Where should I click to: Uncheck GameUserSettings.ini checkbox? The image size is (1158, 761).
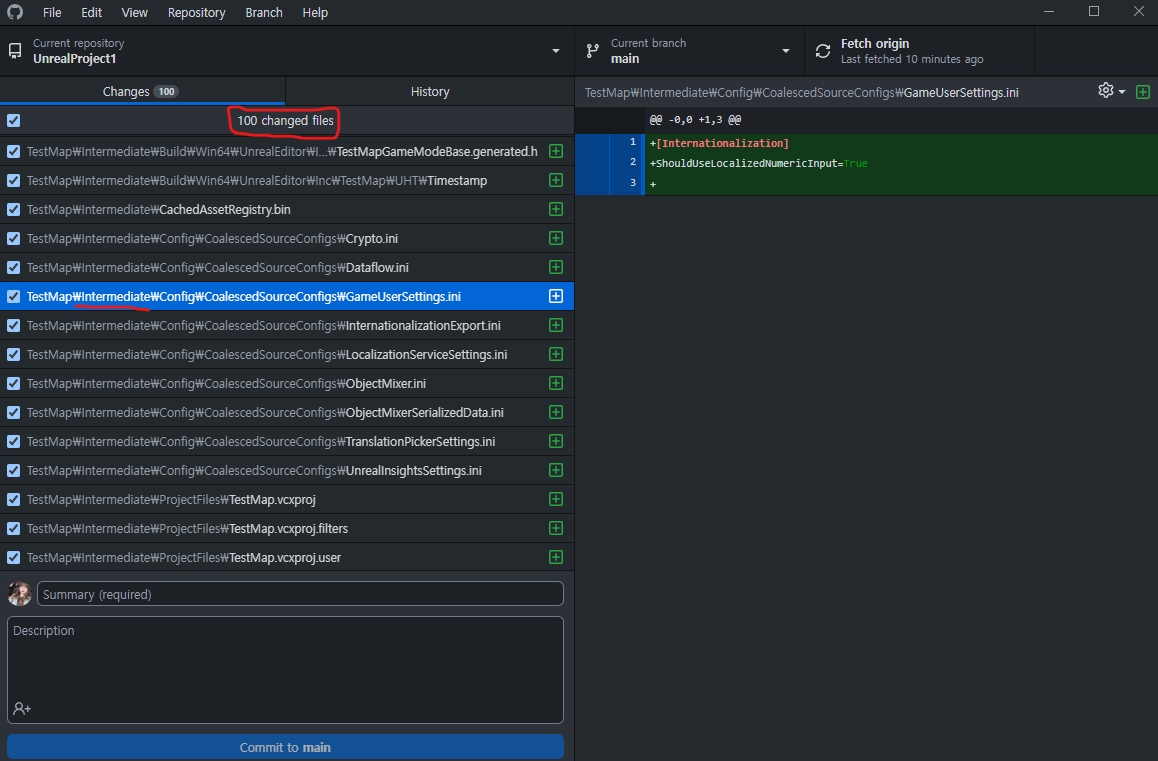click(13, 296)
